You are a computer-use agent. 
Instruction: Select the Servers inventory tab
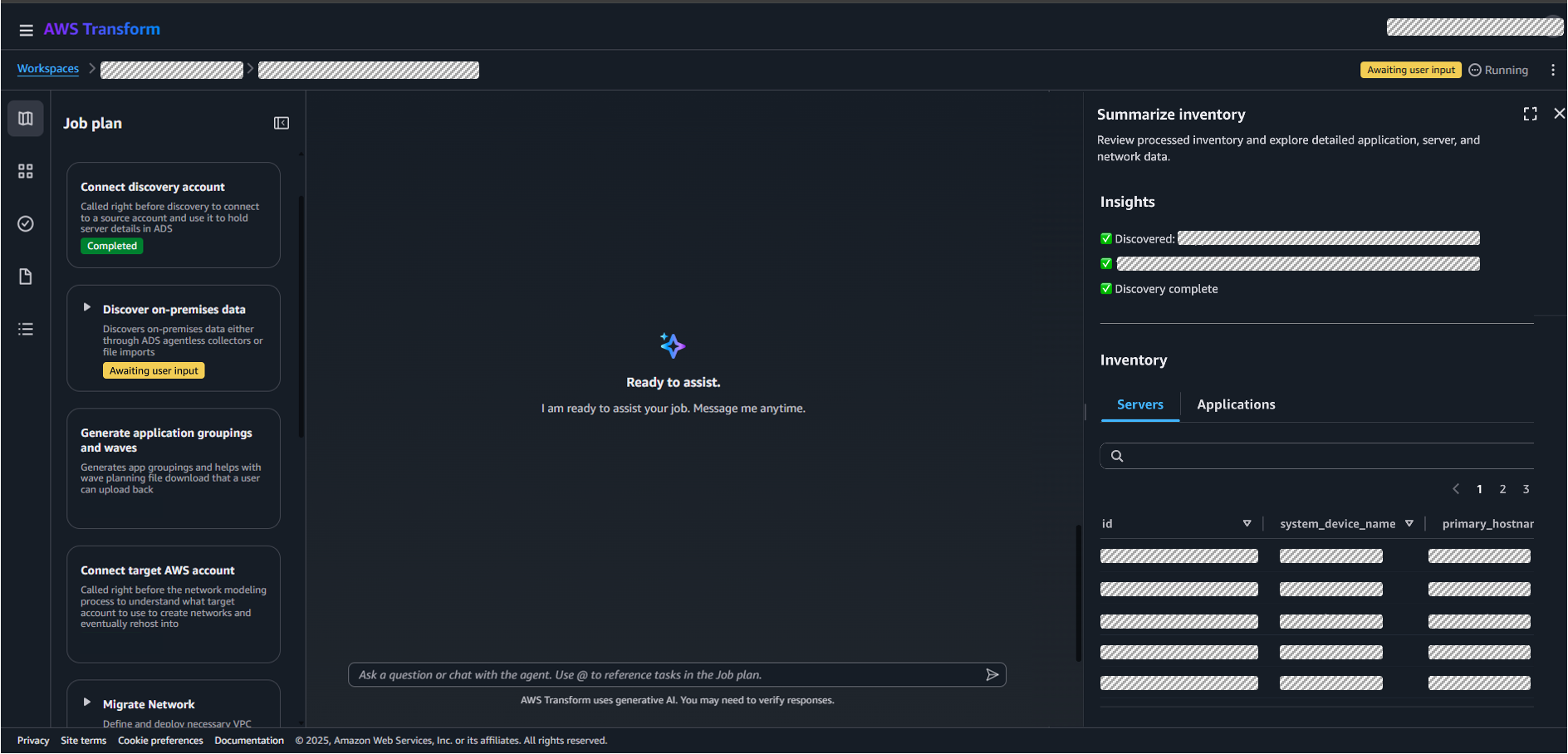[1139, 404]
